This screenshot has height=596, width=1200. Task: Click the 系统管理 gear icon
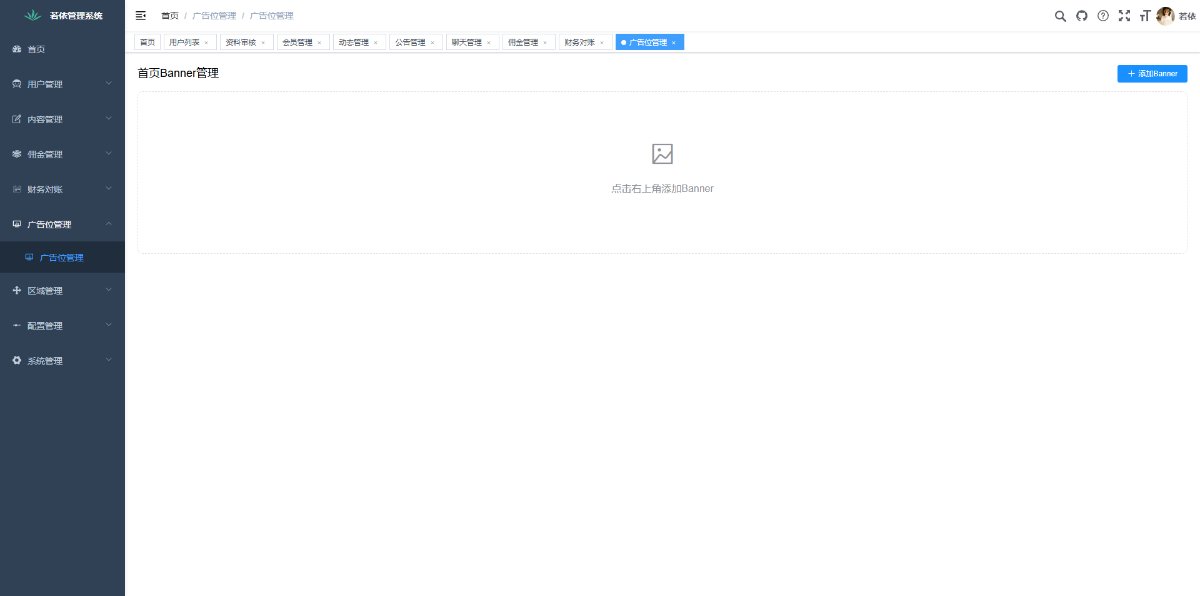click(16, 361)
